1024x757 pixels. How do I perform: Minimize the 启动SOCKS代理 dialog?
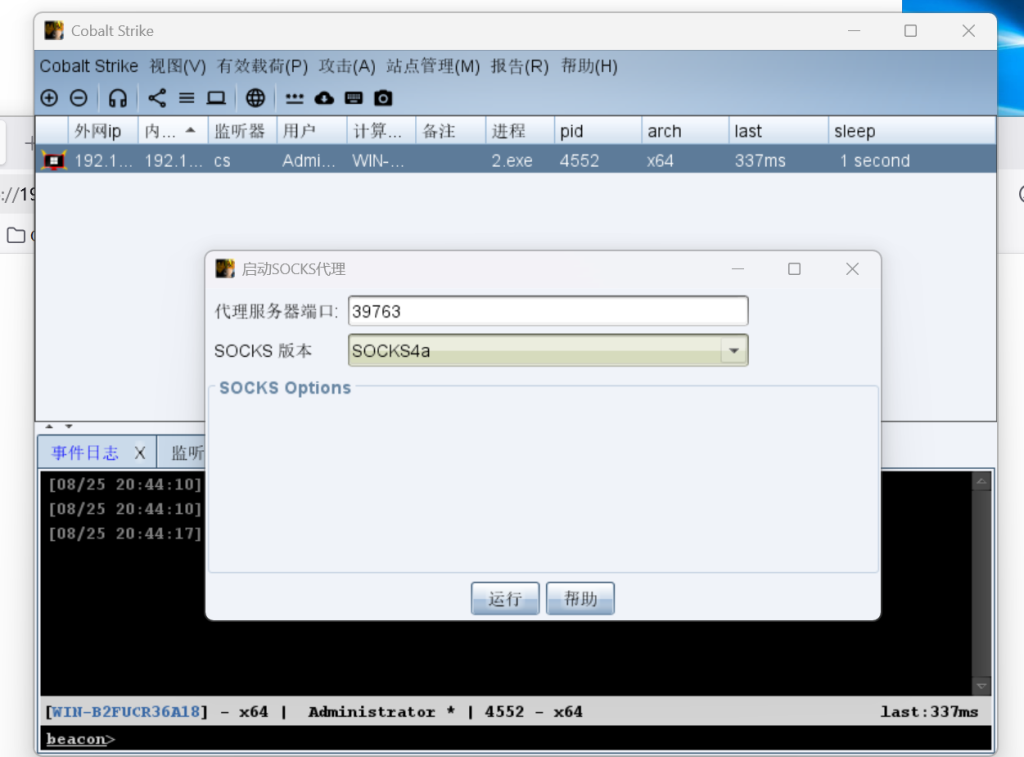(738, 269)
